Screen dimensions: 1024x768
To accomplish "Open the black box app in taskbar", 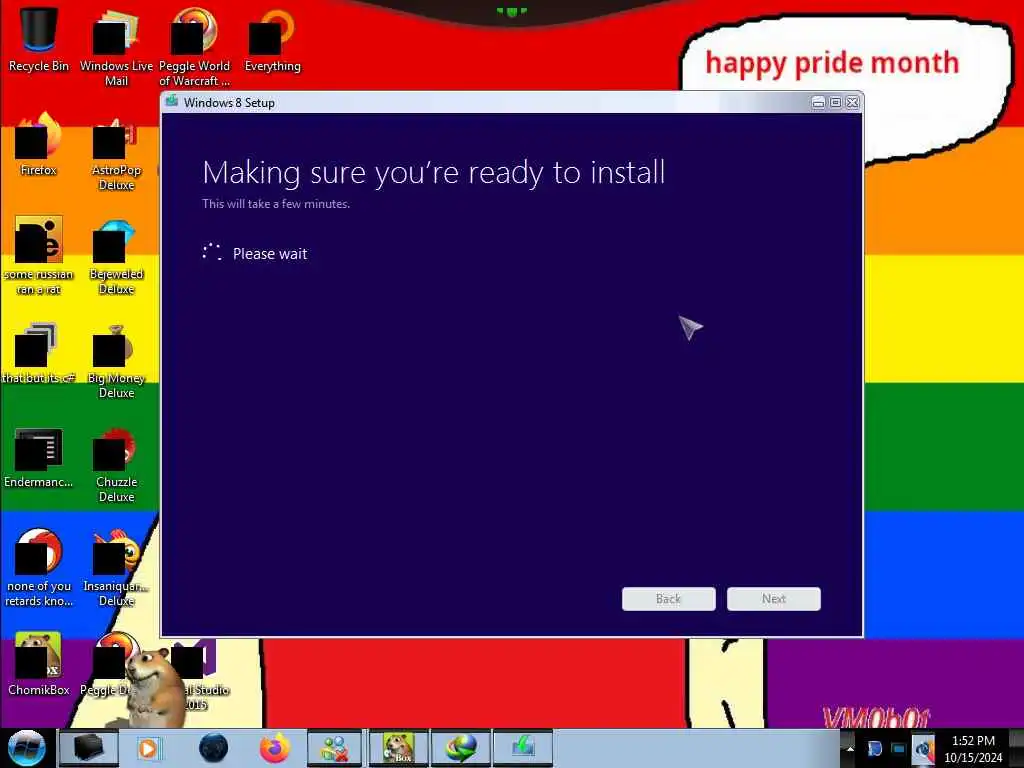I will coord(88,748).
